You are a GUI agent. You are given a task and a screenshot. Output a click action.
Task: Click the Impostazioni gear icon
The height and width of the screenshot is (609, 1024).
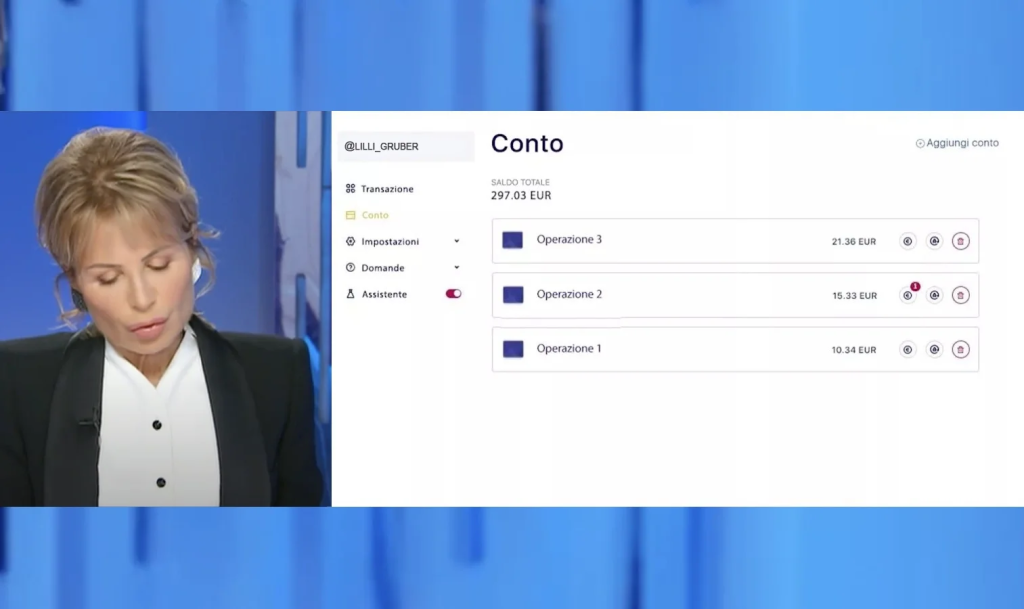[350, 242]
